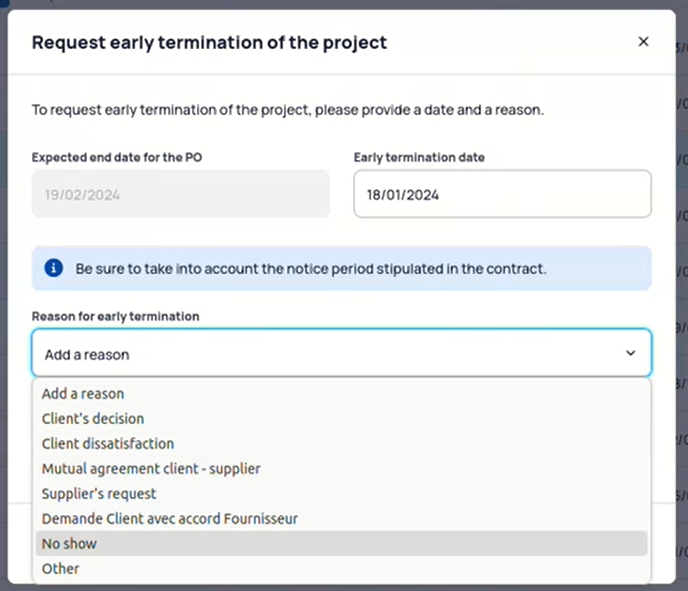Viewport: 688px width, 591px height.
Task: Click the "Reason for early termination" label
Action: 115,316
